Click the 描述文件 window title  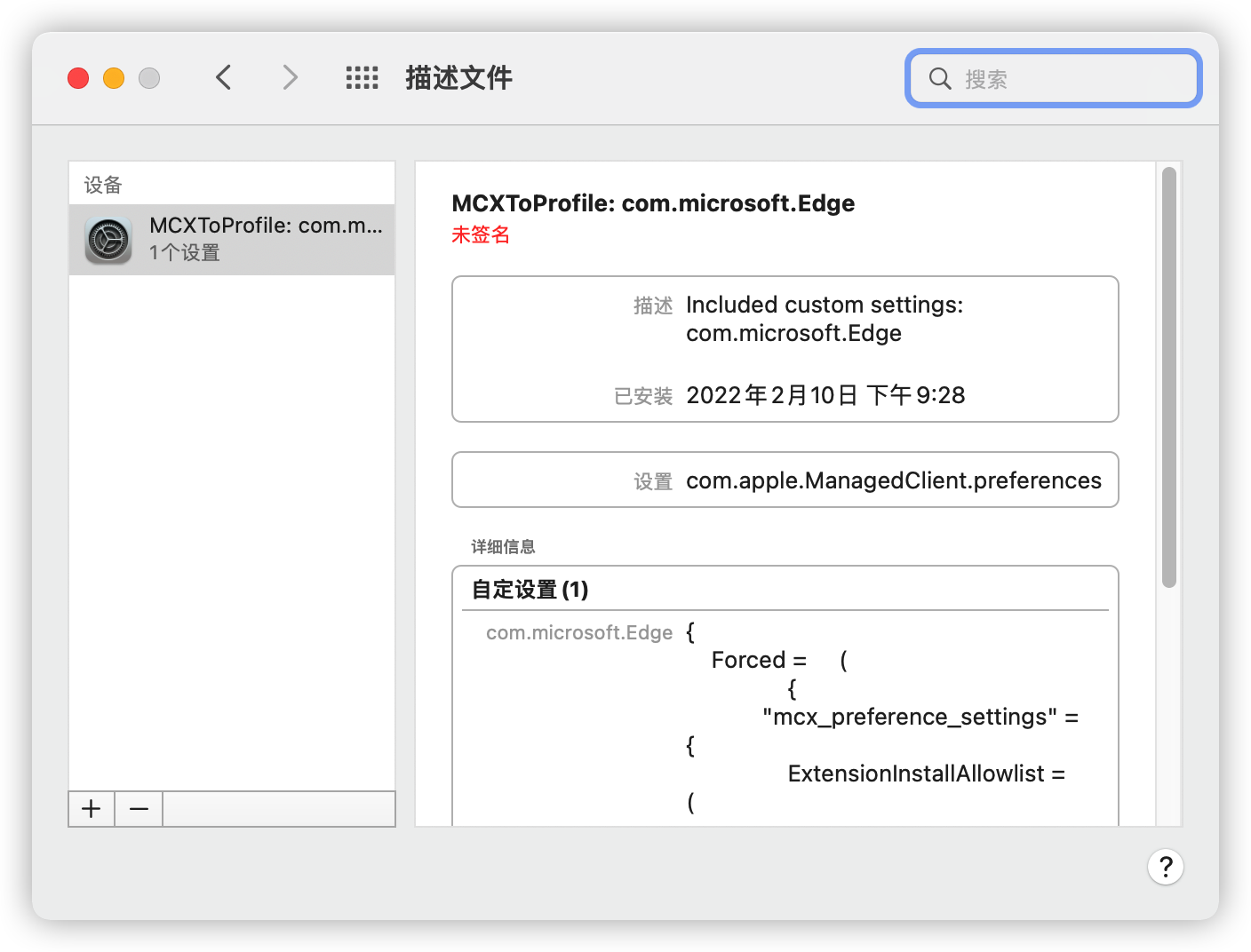pos(458,78)
